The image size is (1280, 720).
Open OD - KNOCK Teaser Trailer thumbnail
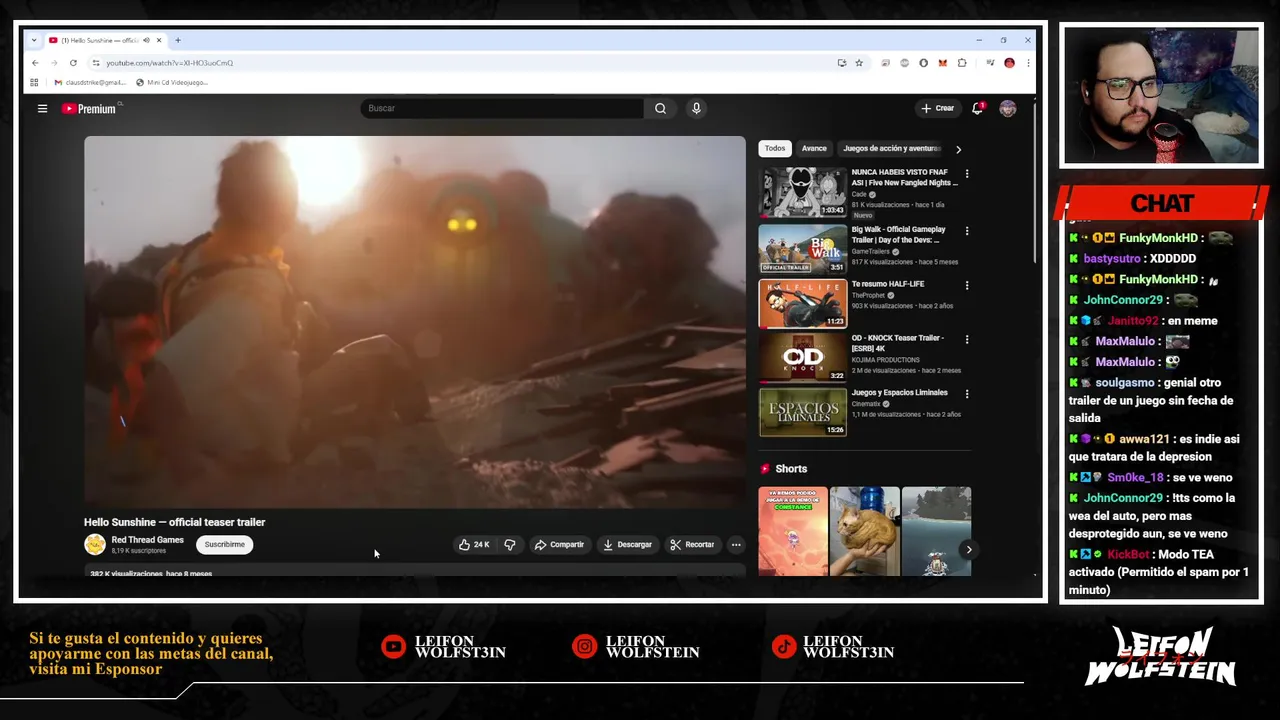coord(803,357)
